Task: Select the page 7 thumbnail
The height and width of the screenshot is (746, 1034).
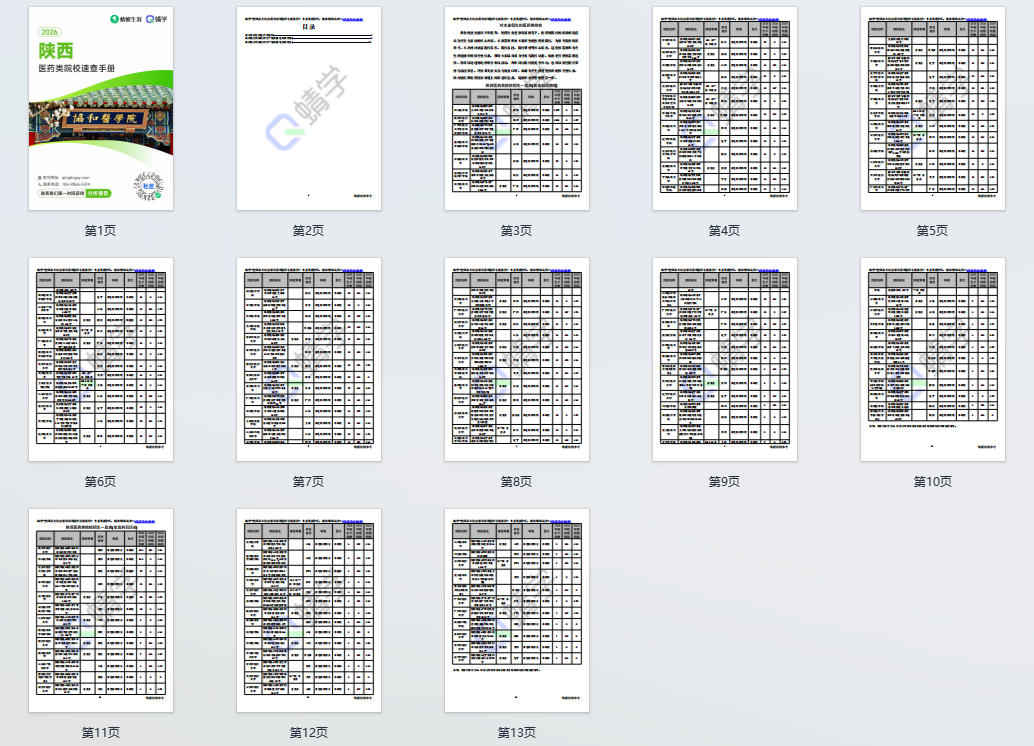Action: 308,359
